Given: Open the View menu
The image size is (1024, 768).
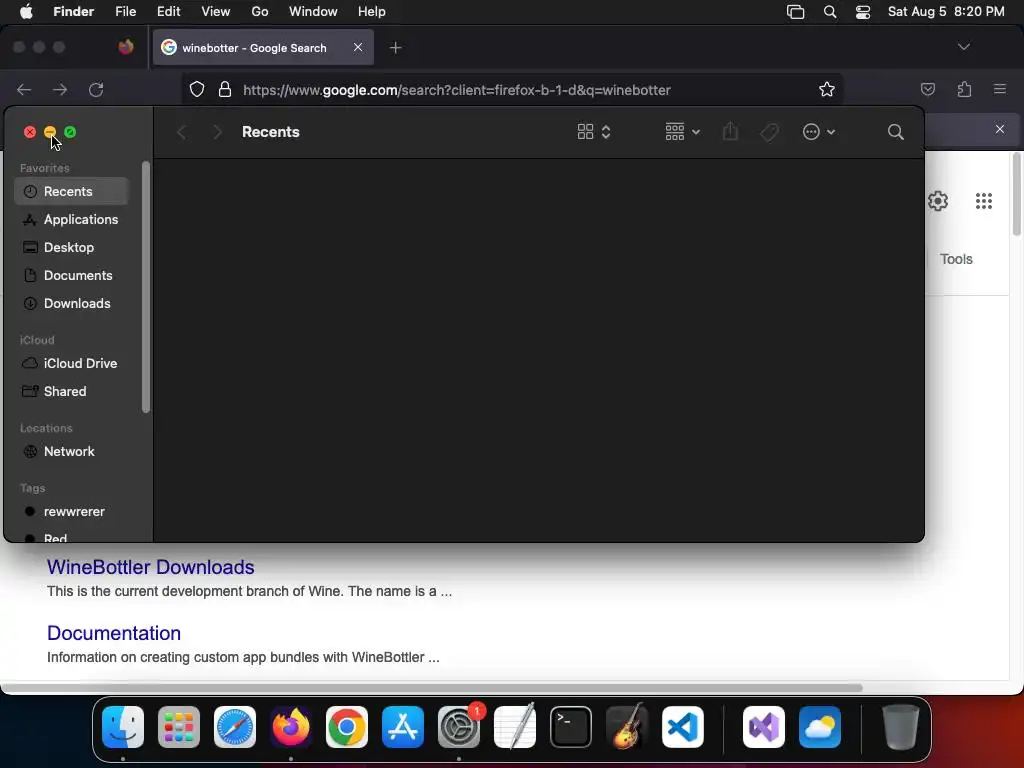Looking at the screenshot, I should point(216,12).
